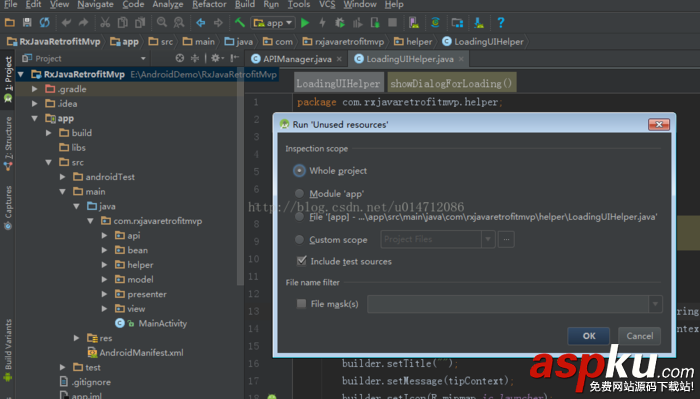Image resolution: width=700 pixels, height=399 pixels.
Task: Expand the androidTest folder
Action: pos(62,177)
